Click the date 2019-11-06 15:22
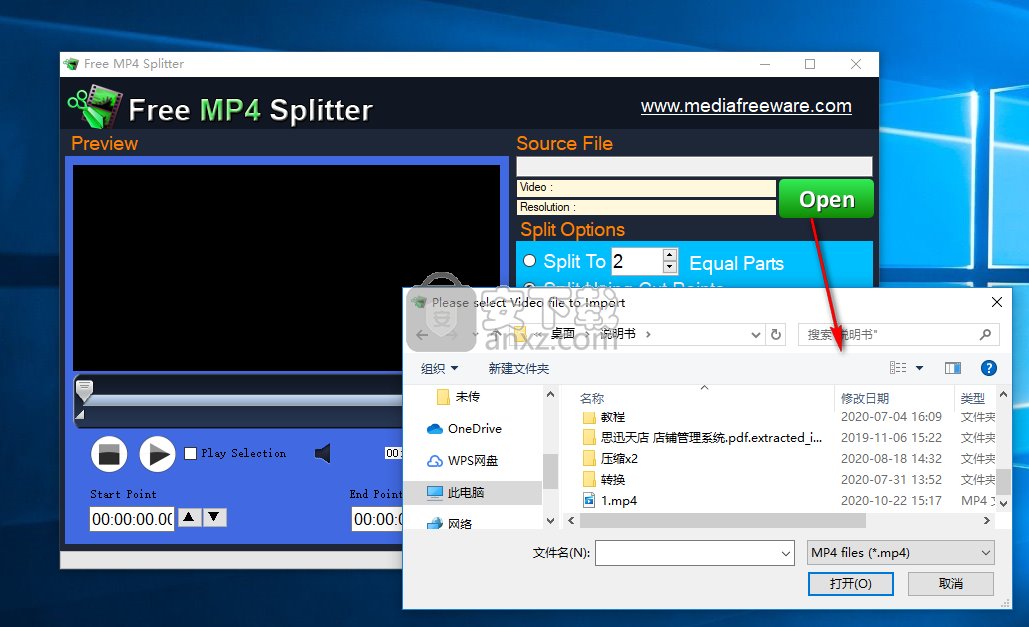Image resolution: width=1029 pixels, height=627 pixels. 891,437
